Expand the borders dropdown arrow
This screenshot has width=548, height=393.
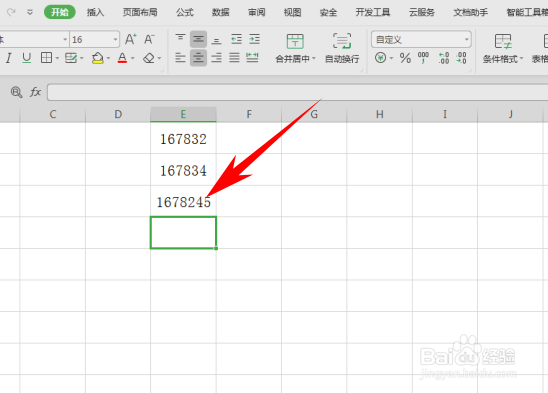coord(57,58)
